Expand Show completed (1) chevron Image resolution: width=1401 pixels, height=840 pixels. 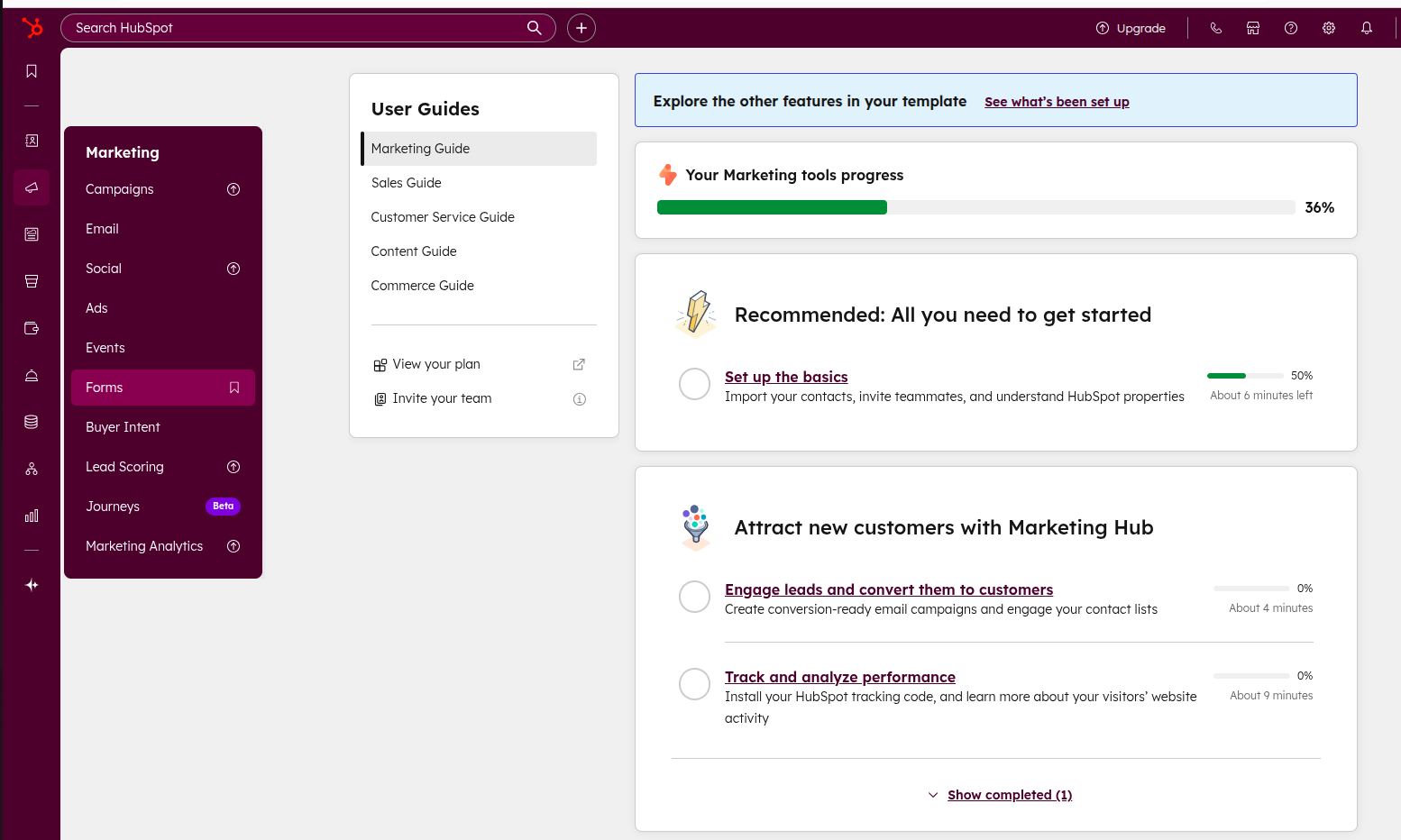pyautogui.click(x=933, y=795)
